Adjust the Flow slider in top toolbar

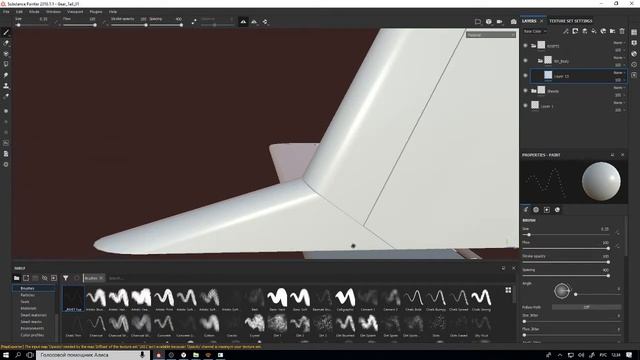coord(80,25)
